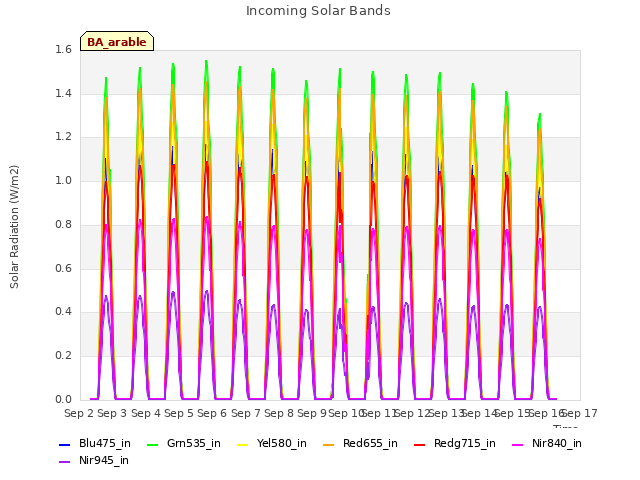Viewport: 640px width, 480px height.
Task: Click the 0.4 y-axis tick label
Action: [63, 311]
